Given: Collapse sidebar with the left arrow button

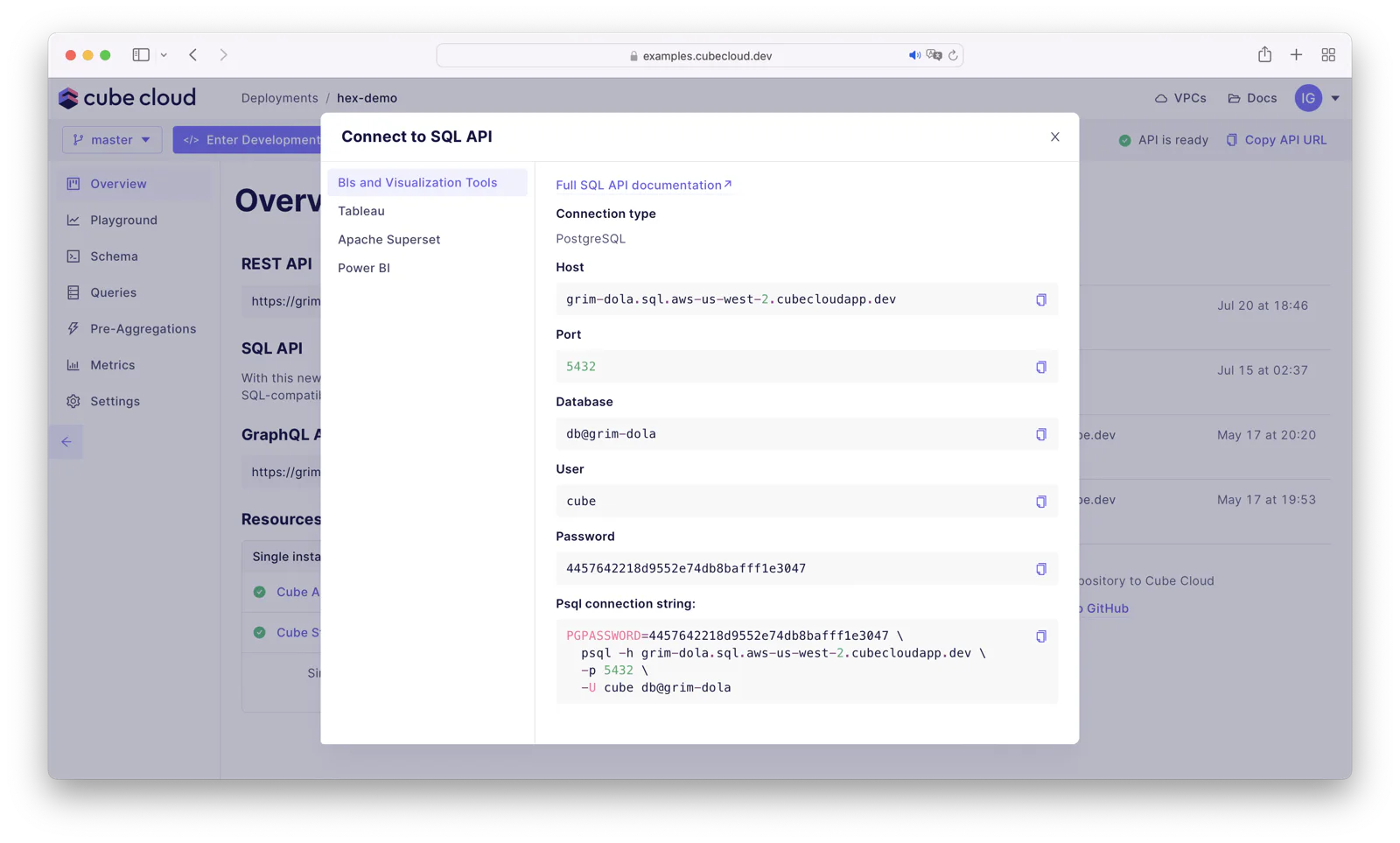Looking at the screenshot, I should [x=66, y=442].
